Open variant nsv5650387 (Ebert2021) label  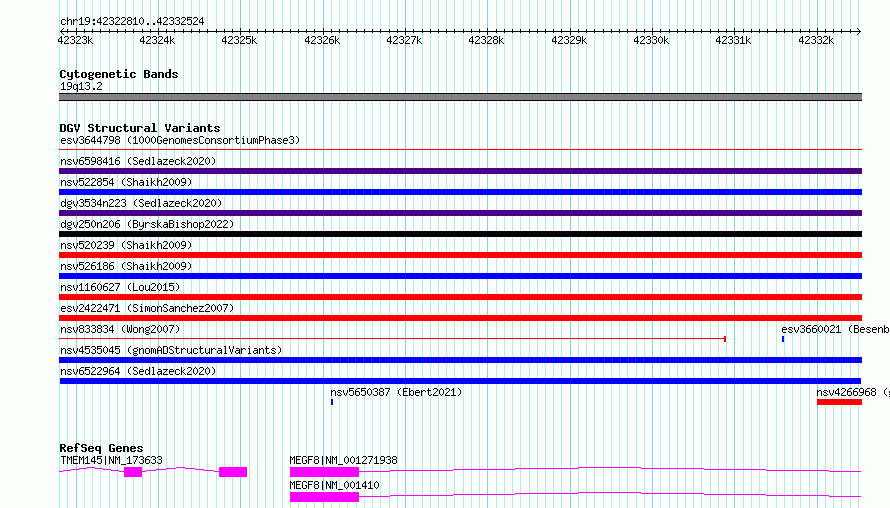pyautogui.click(x=396, y=392)
